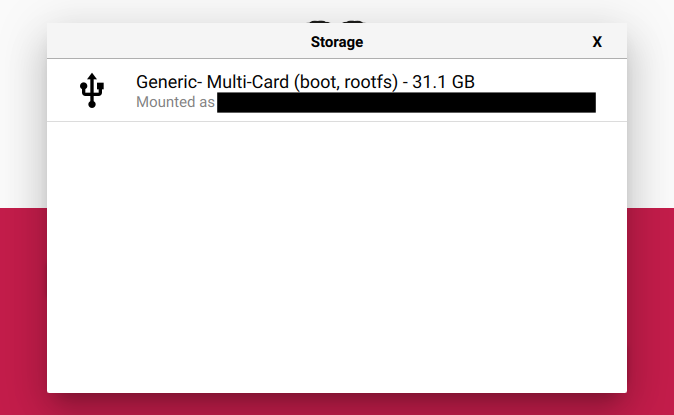This screenshot has width=674, height=415.
Task: Close the Storage dialog with the X
Action: [x=597, y=42]
